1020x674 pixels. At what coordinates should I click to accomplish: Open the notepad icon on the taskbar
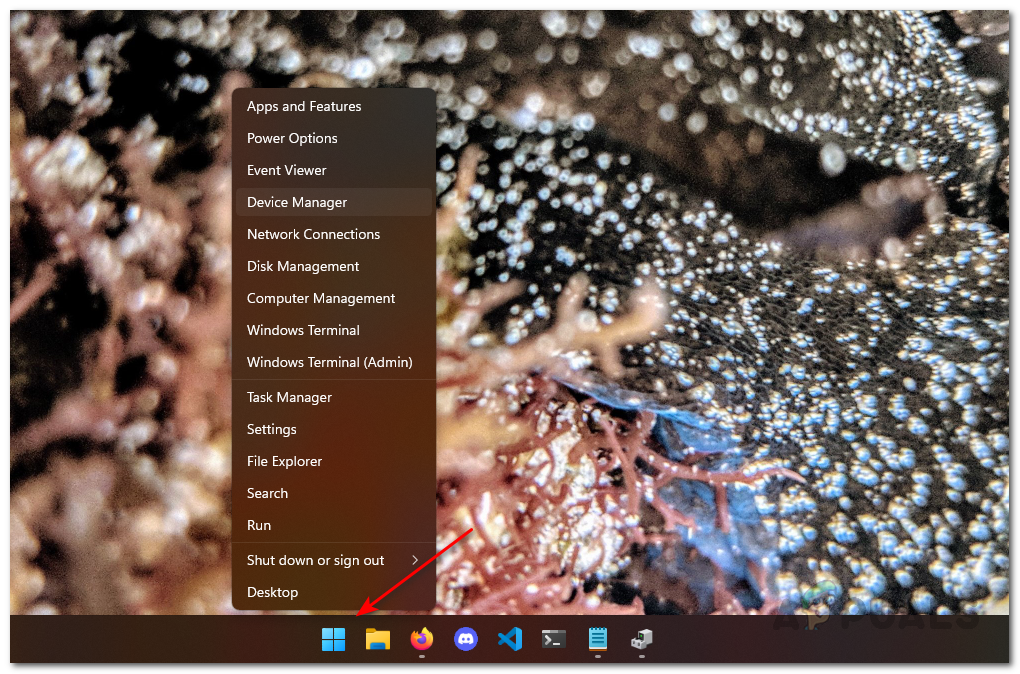pos(598,639)
